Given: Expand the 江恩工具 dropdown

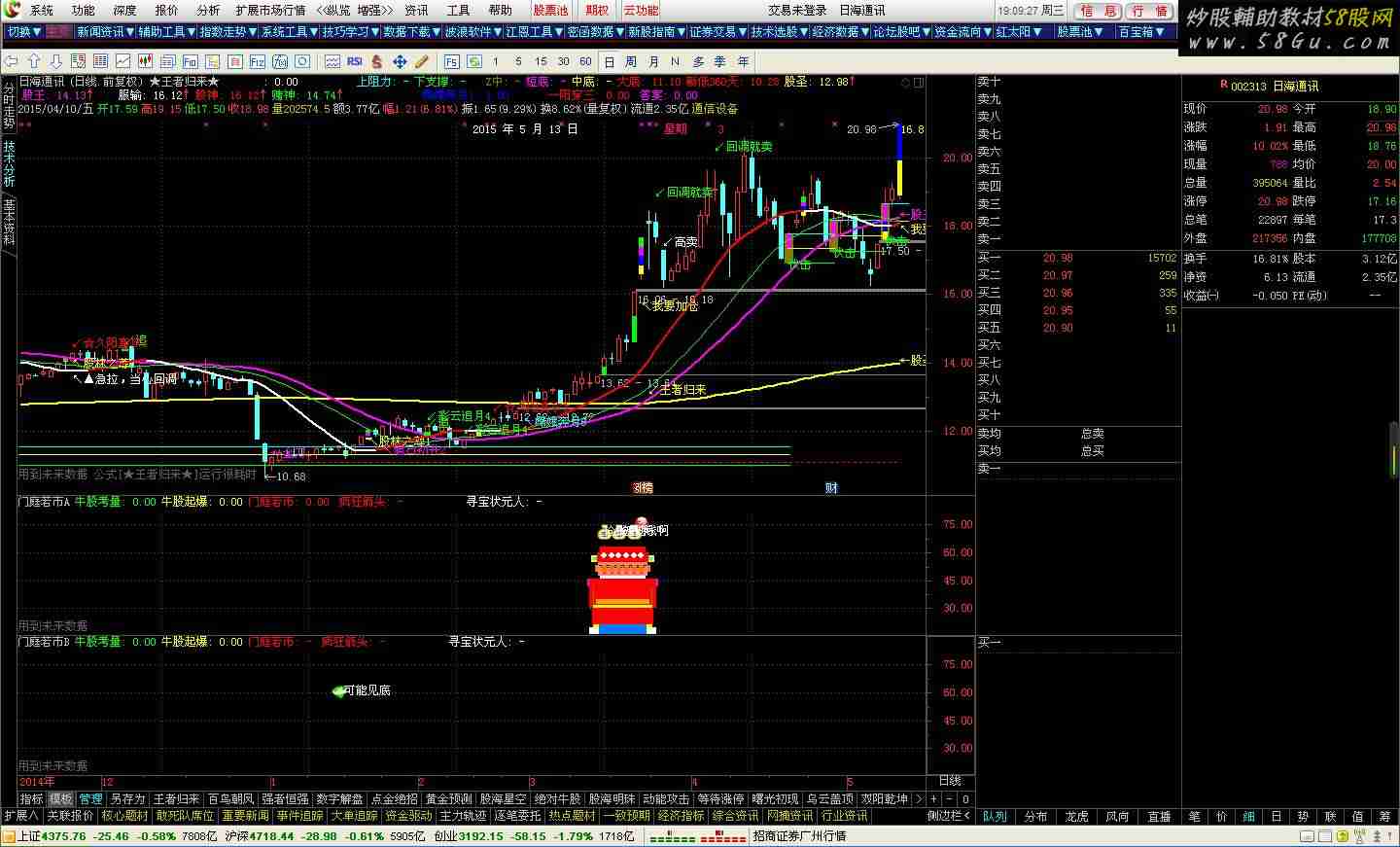Looking at the screenshot, I should (x=535, y=32).
